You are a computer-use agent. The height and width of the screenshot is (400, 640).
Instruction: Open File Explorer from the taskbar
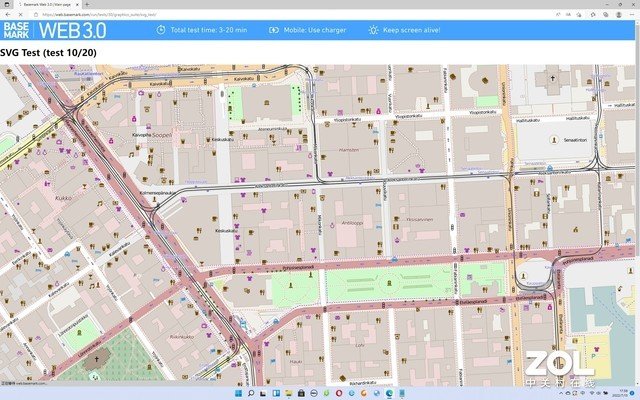click(289, 393)
